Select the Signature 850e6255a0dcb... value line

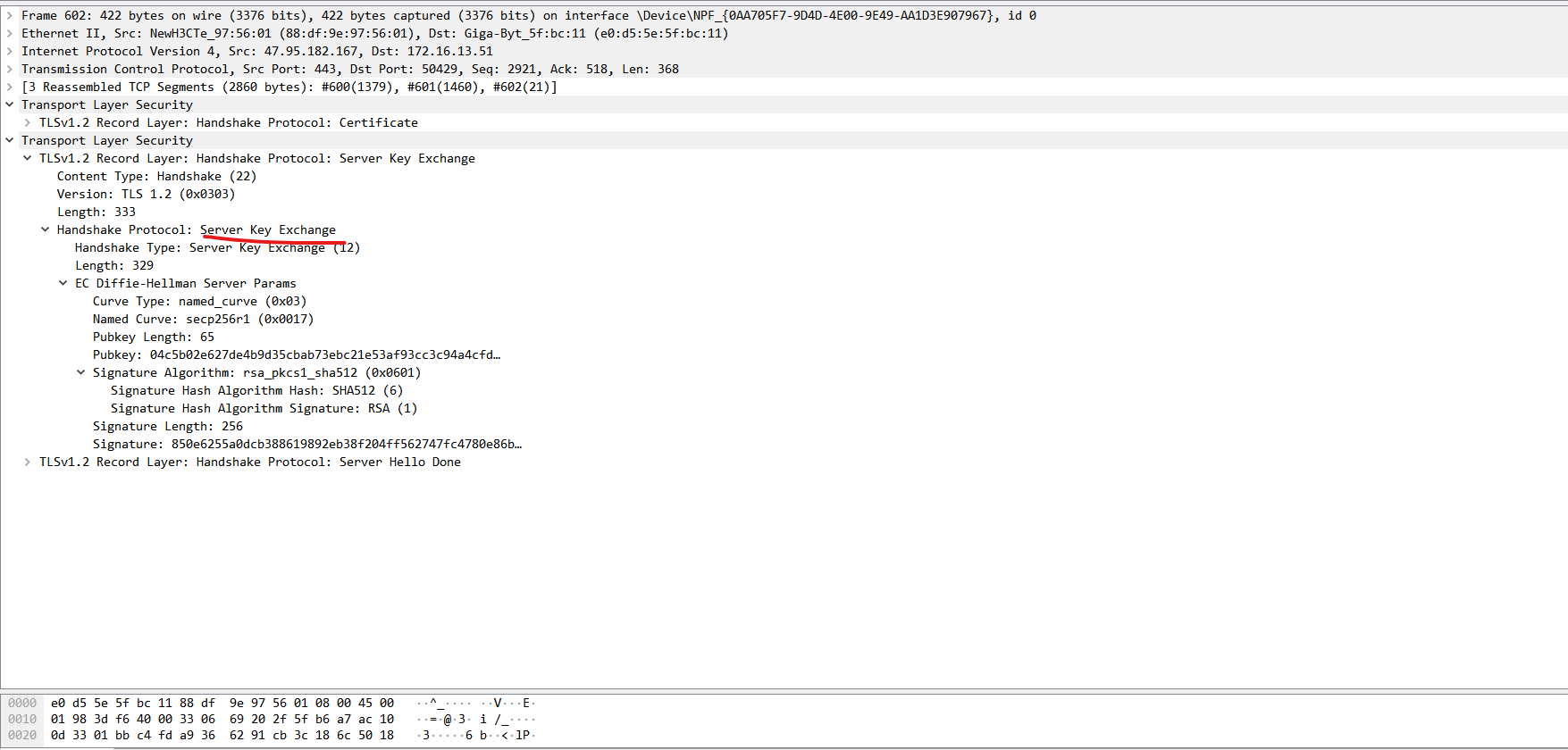[x=307, y=444]
